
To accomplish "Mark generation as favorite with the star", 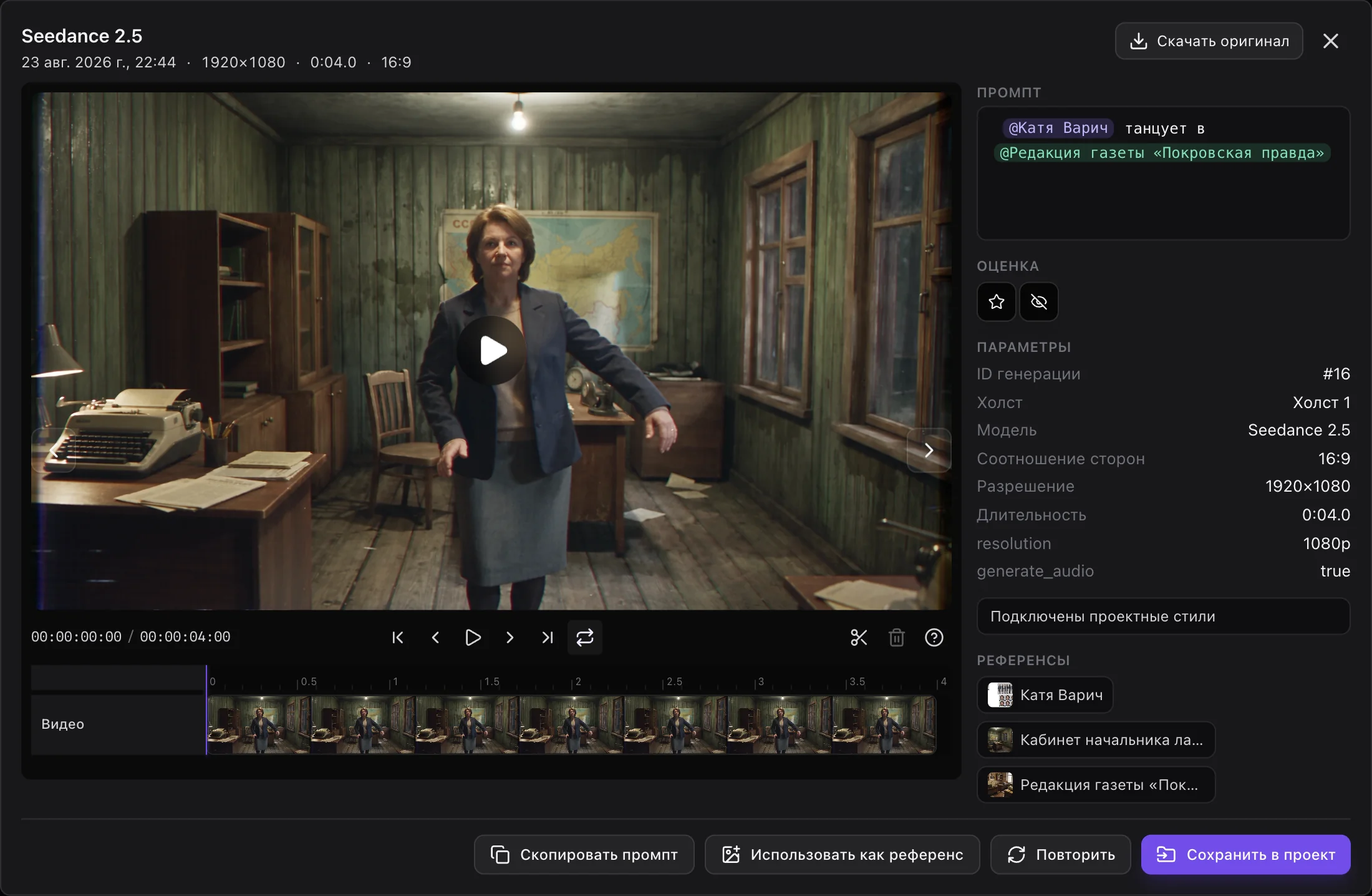I will (x=997, y=302).
